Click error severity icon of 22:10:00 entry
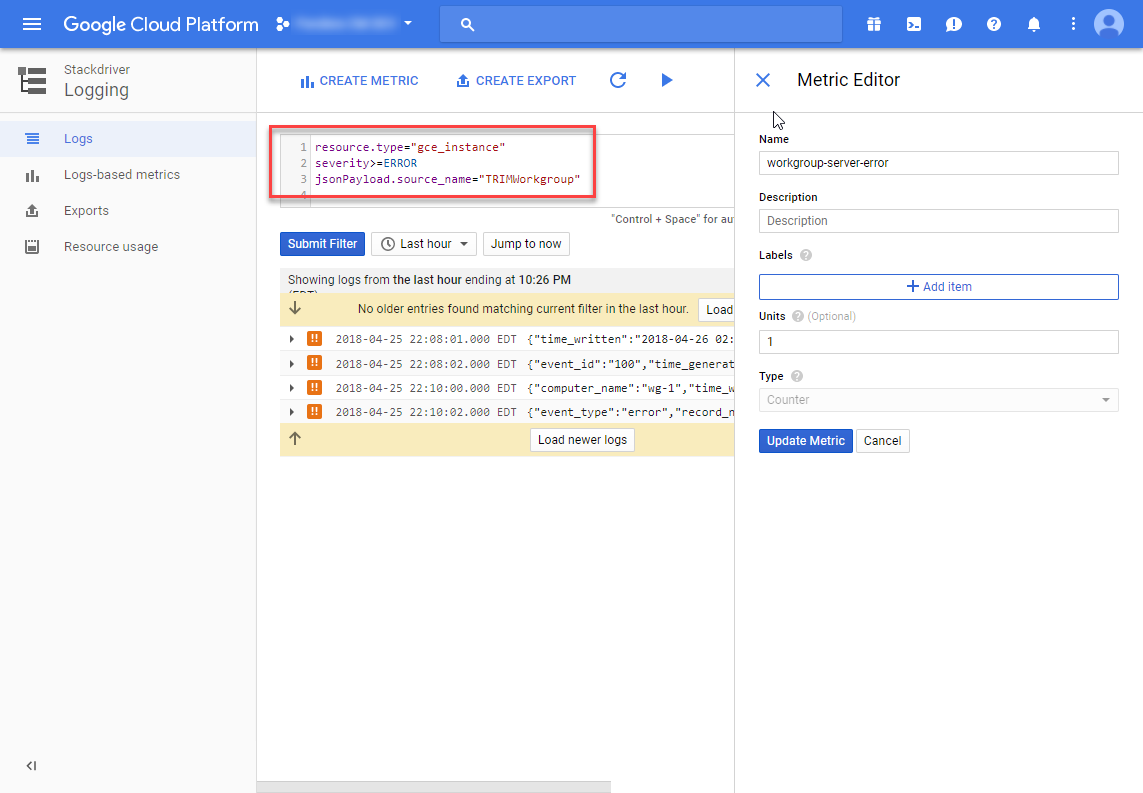 (x=314, y=388)
